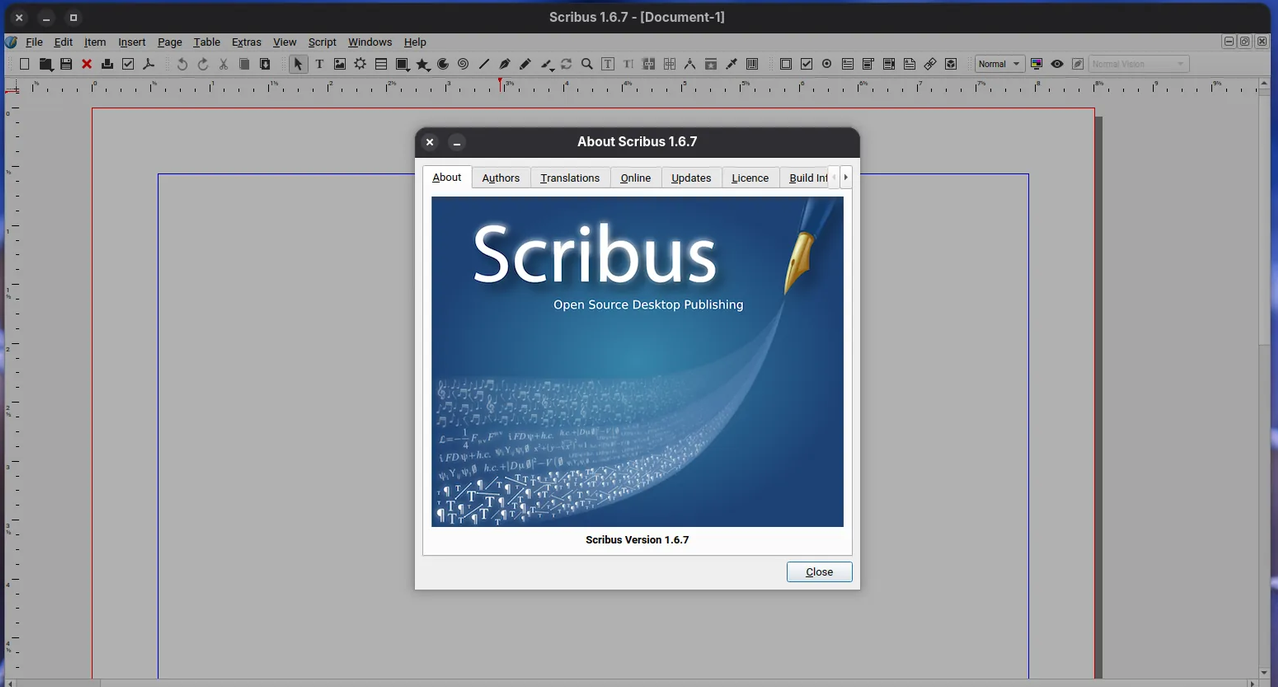The height and width of the screenshot is (687, 1278).
Task: Switch to the Licence tab
Action: click(750, 178)
